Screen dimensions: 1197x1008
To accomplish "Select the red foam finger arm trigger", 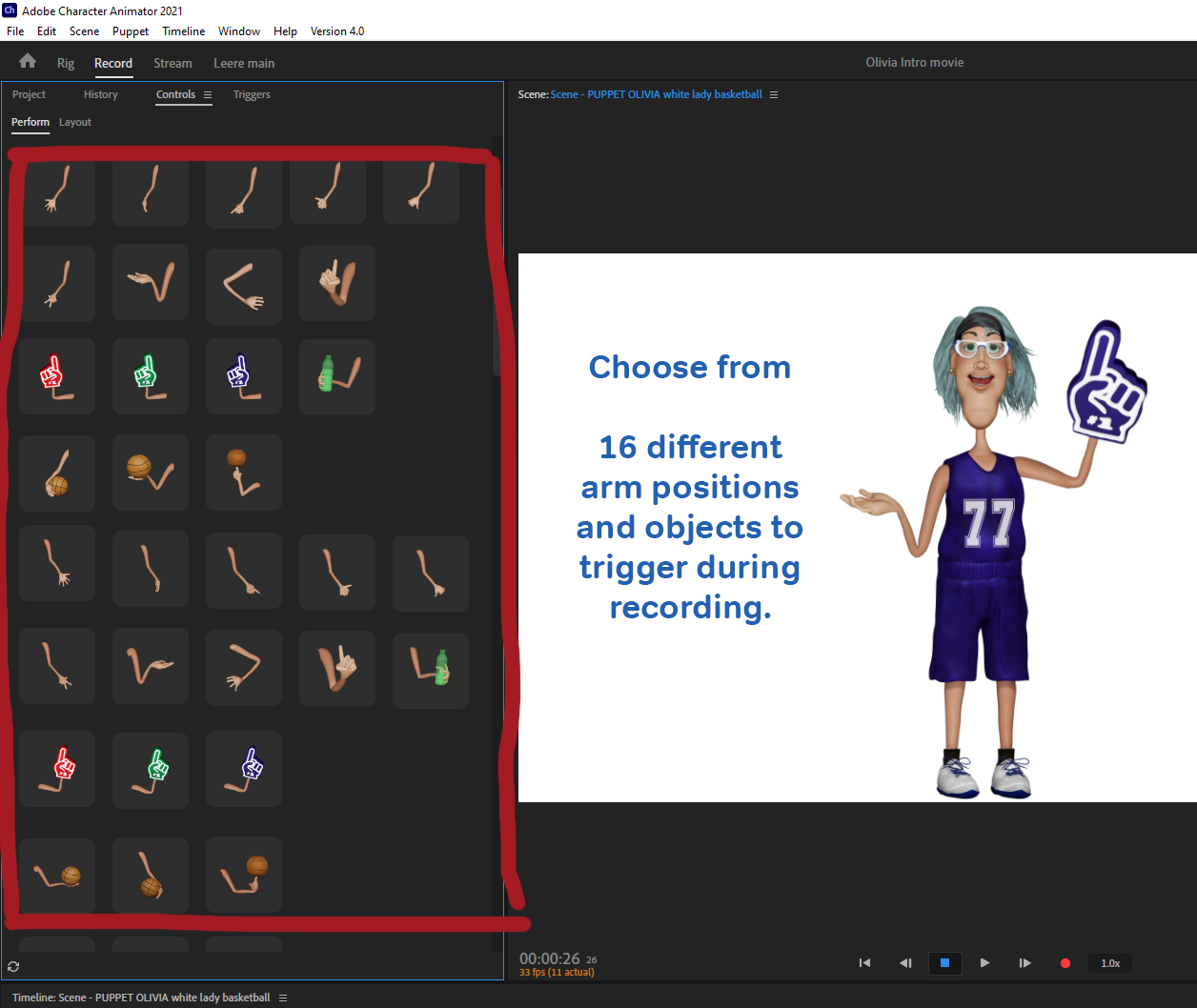I will [x=56, y=376].
